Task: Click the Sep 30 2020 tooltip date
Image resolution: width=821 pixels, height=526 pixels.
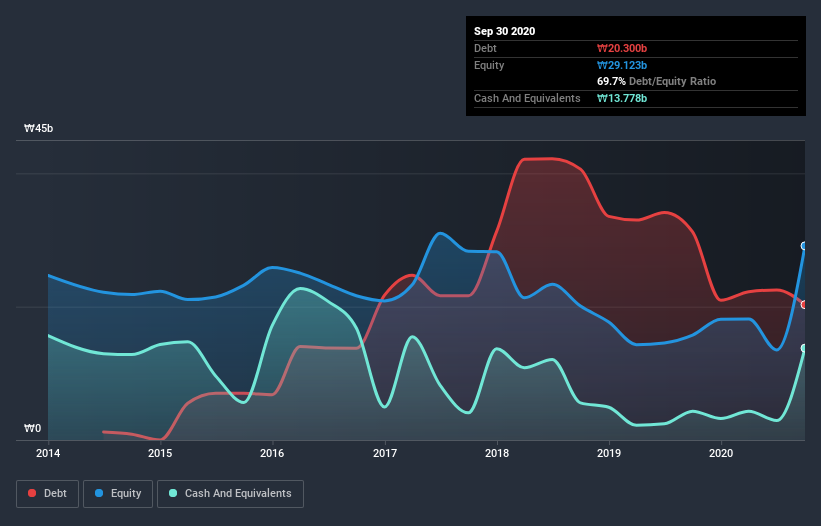Action: pyautogui.click(x=505, y=31)
